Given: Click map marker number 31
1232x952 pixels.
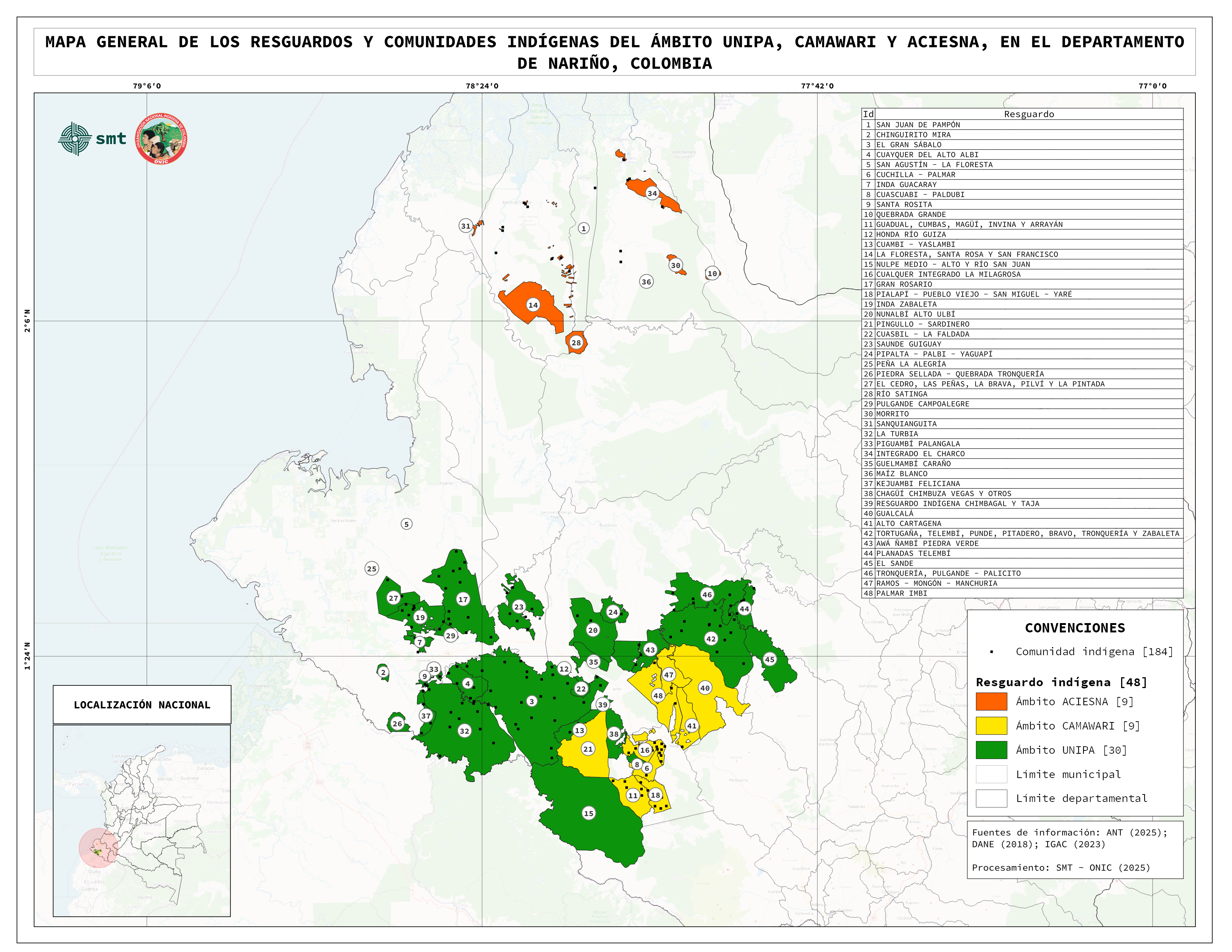Looking at the screenshot, I should click(466, 226).
